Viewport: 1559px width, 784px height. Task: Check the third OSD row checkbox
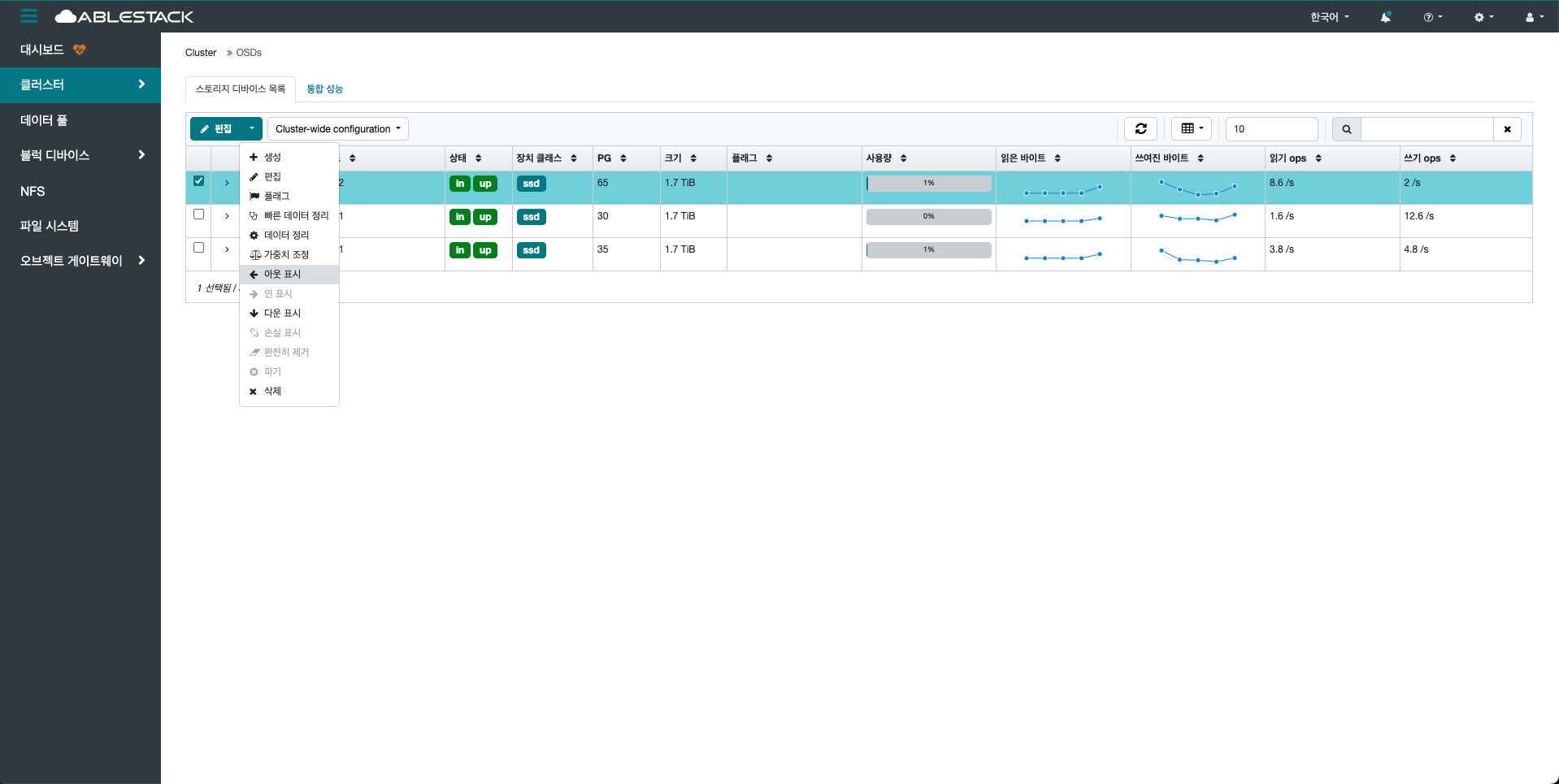click(x=198, y=248)
